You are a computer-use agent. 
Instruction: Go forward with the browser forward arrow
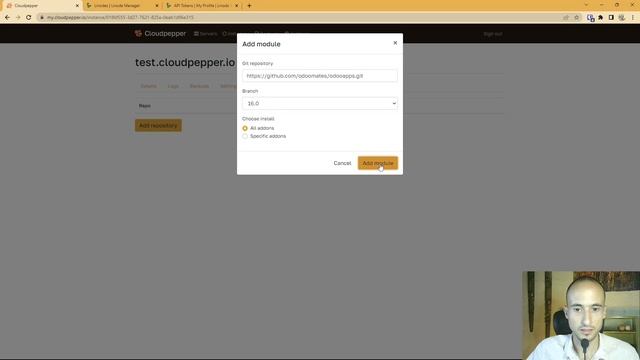click(18, 18)
